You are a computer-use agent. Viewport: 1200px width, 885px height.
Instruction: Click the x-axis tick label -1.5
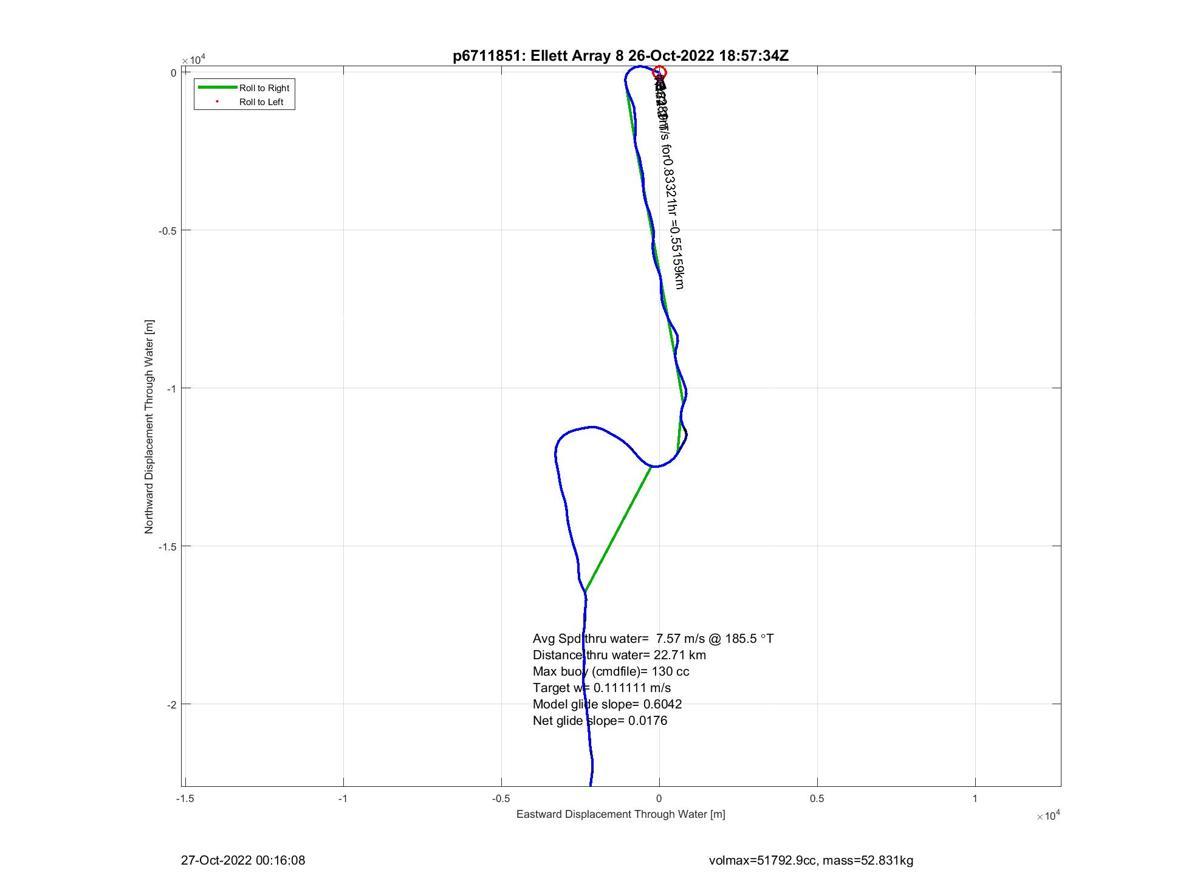(x=185, y=798)
